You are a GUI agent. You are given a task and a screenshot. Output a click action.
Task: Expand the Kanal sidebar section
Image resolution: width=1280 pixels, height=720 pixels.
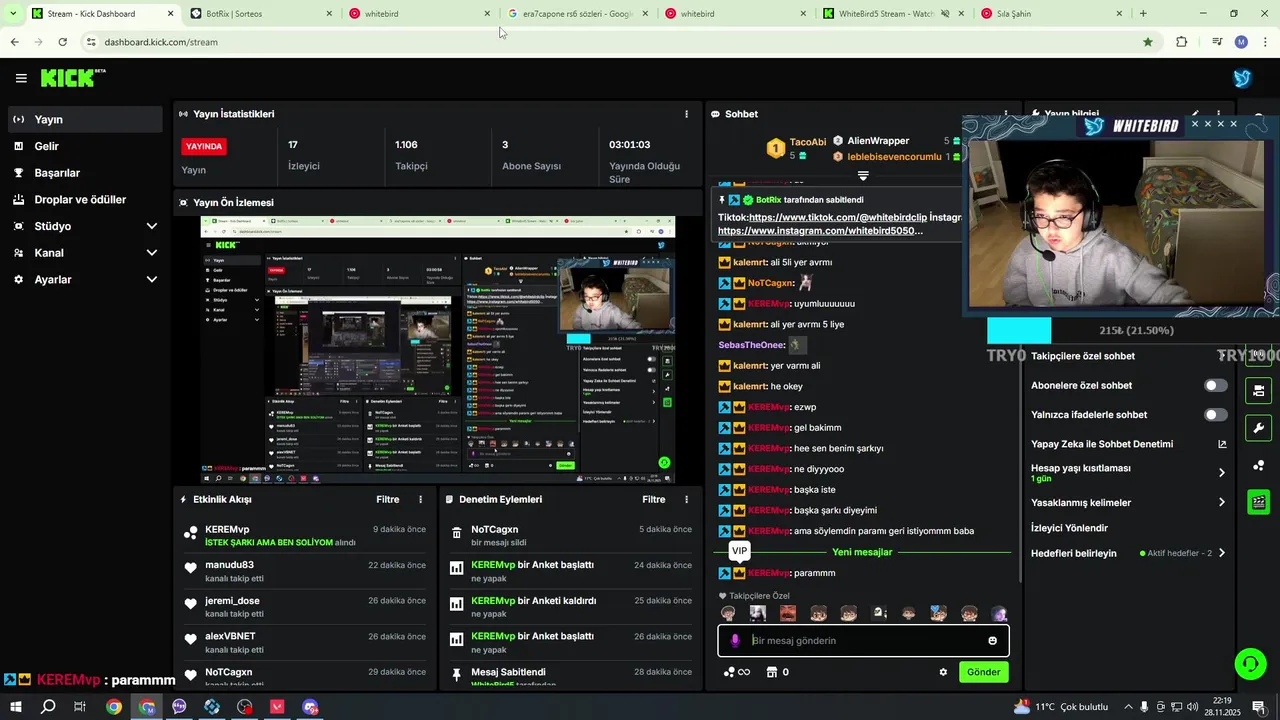tap(84, 253)
